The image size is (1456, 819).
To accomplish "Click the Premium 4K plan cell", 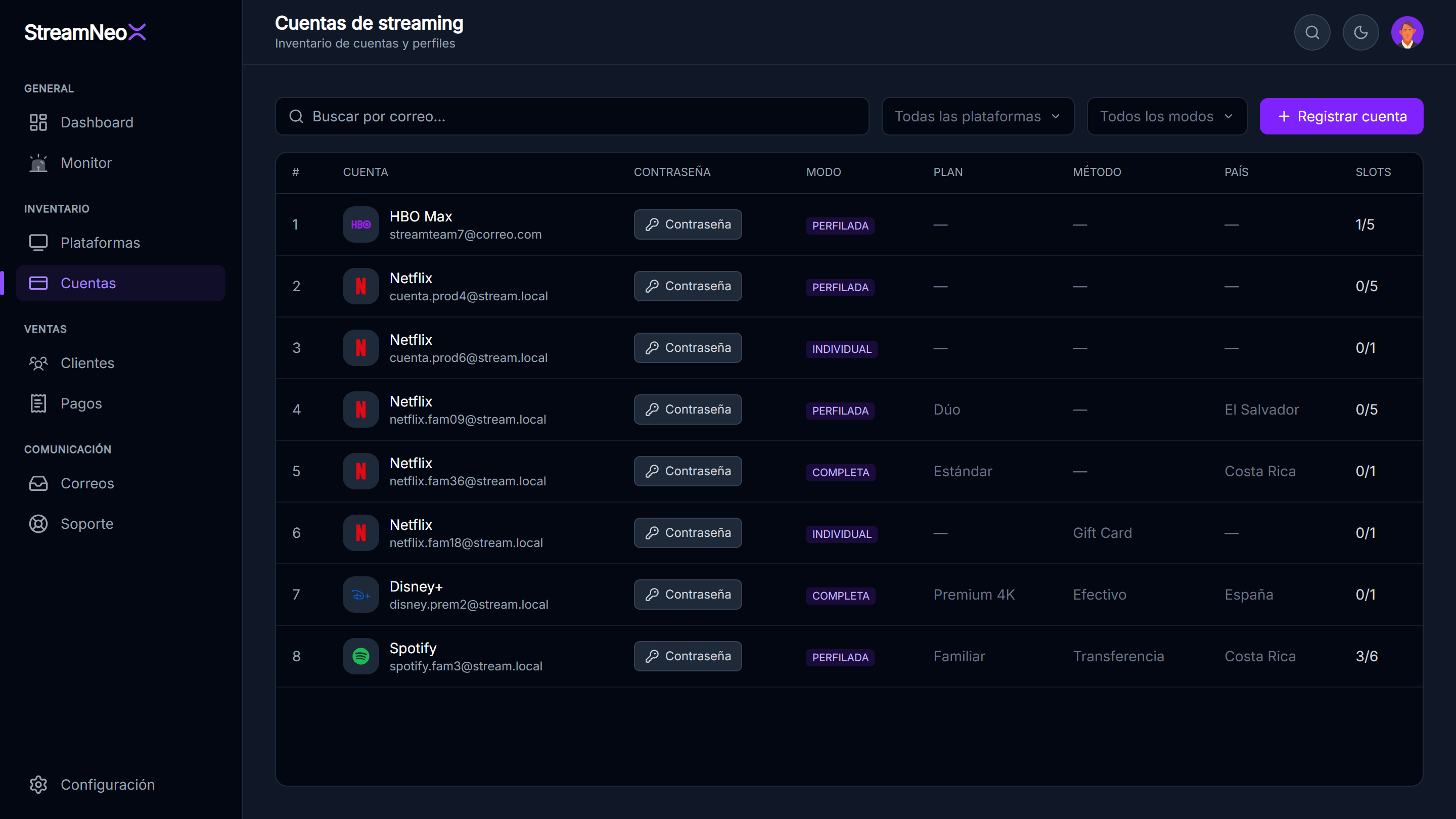I will (x=974, y=595).
